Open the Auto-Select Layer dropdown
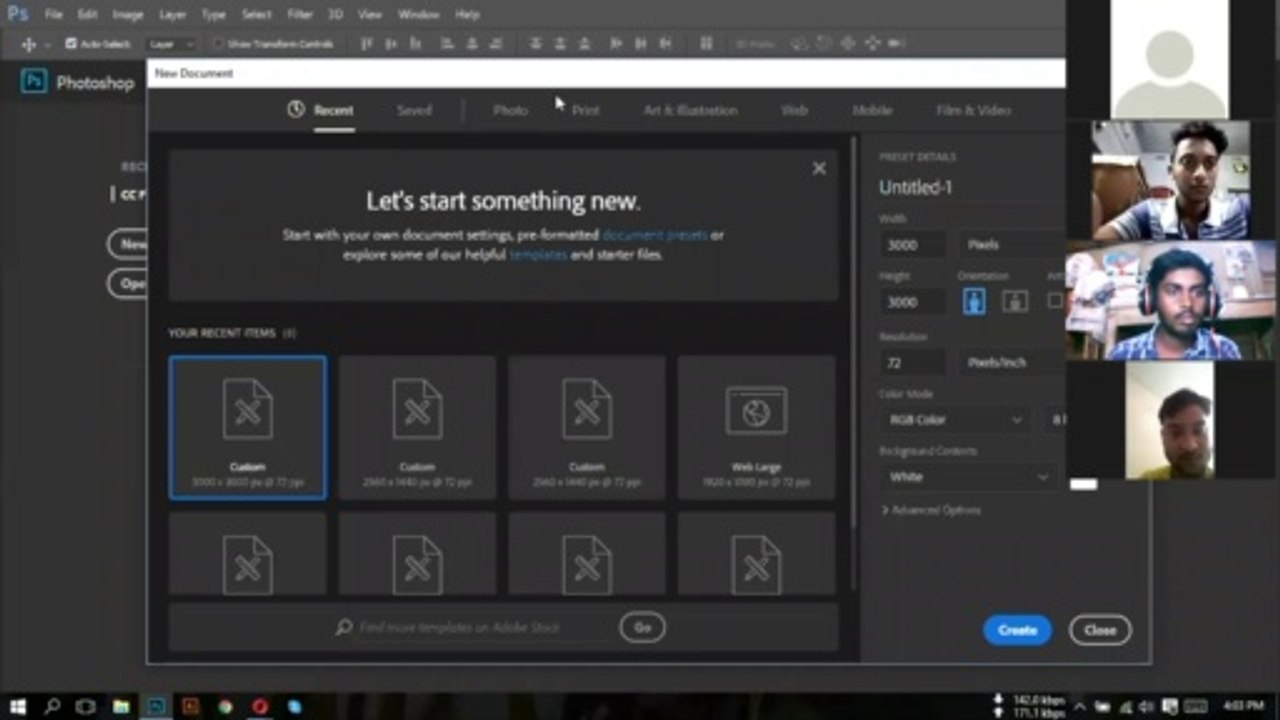The image size is (1280, 720). click(171, 44)
